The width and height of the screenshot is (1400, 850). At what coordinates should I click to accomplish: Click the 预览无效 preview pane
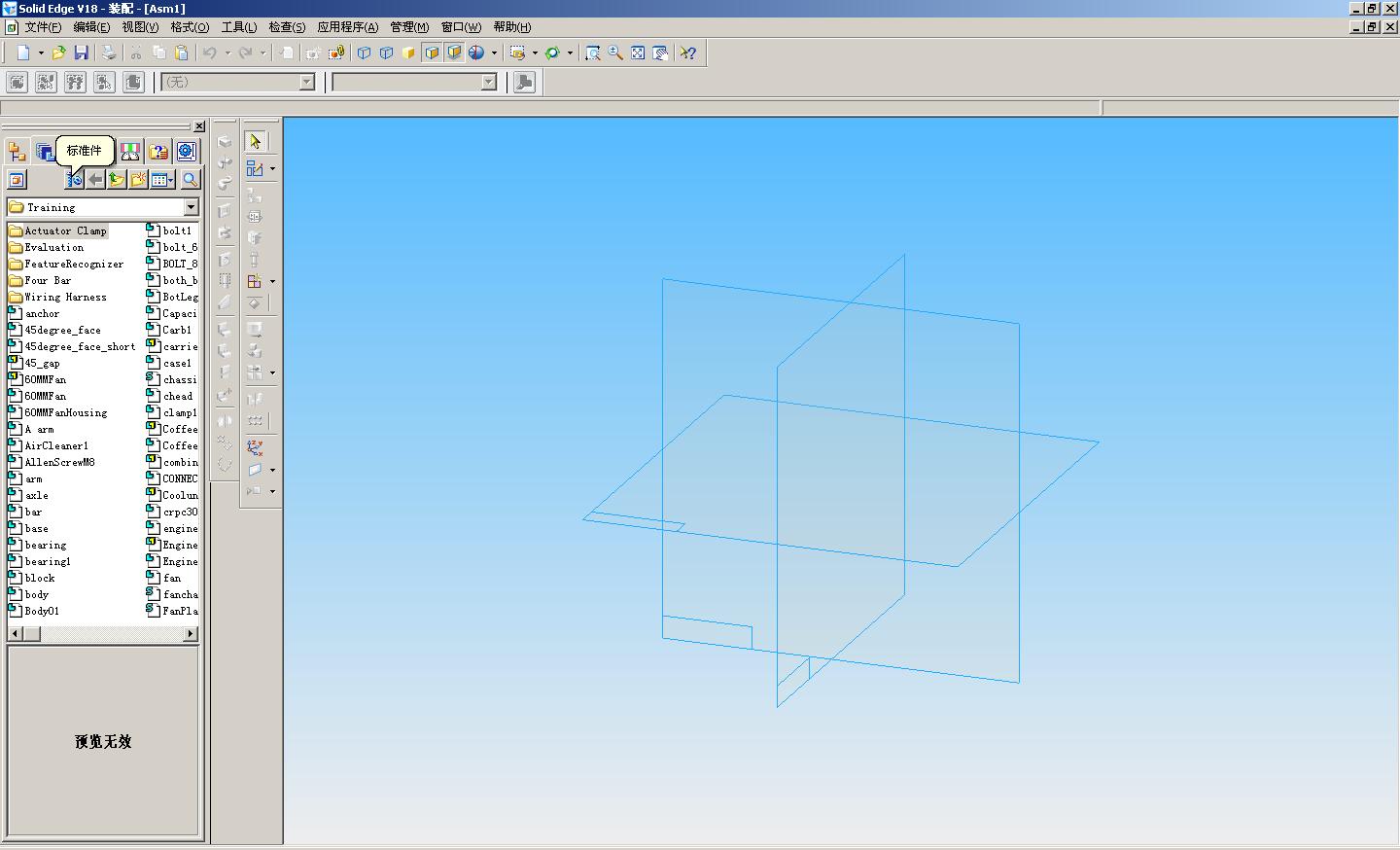coord(103,741)
